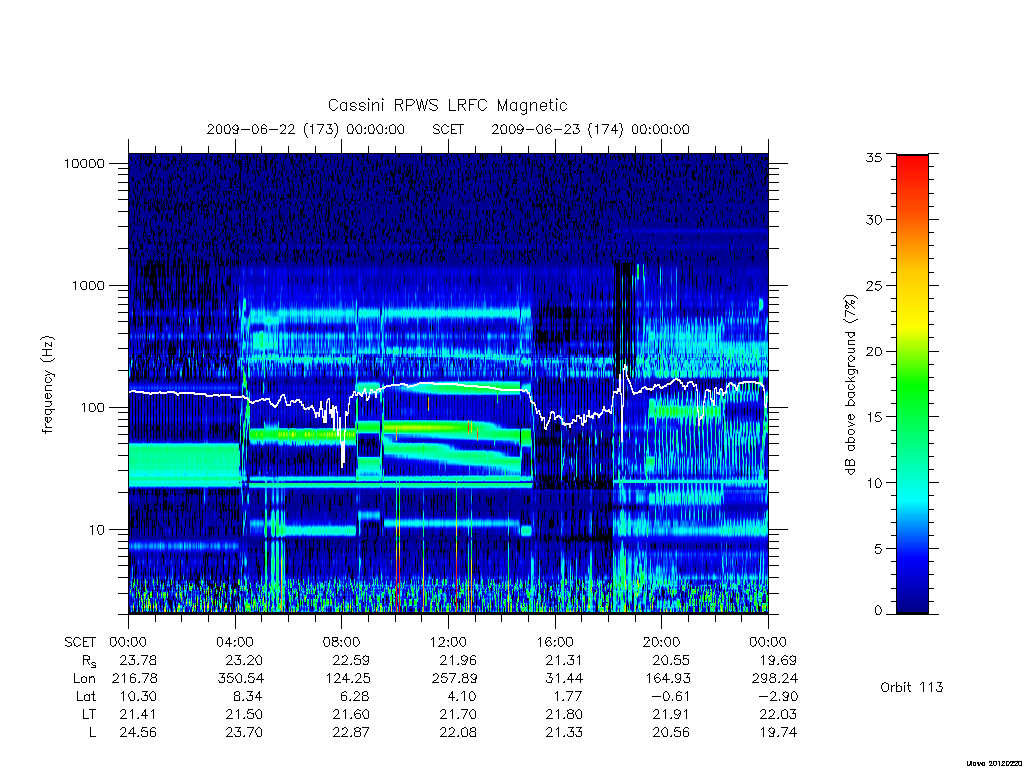Click the Rs value '23.78'
This screenshot has height=768, width=1024.
pyautogui.click(x=138, y=660)
